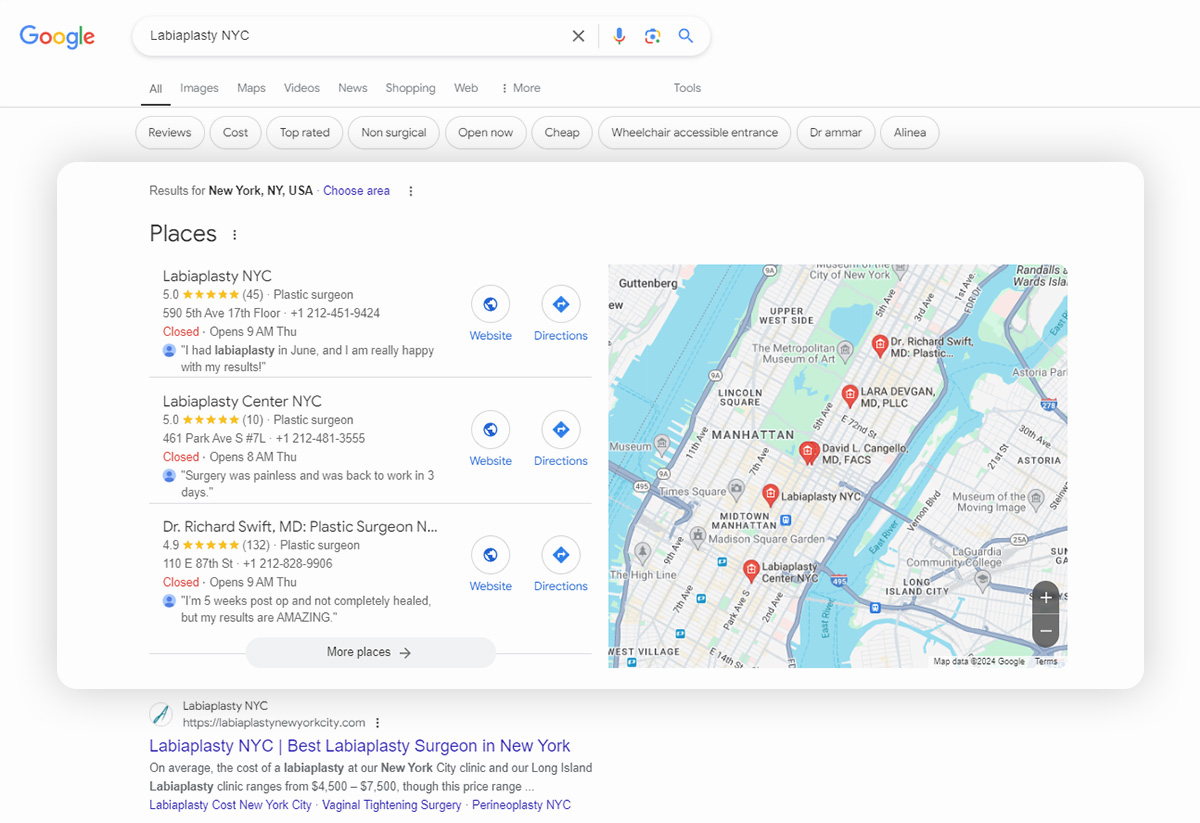Click the More places button

click(370, 653)
